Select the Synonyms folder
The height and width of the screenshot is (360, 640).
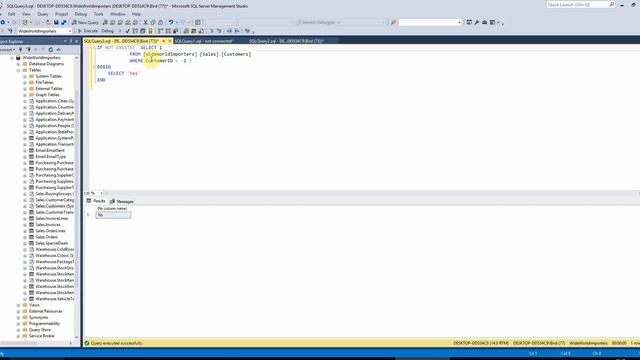38,318
